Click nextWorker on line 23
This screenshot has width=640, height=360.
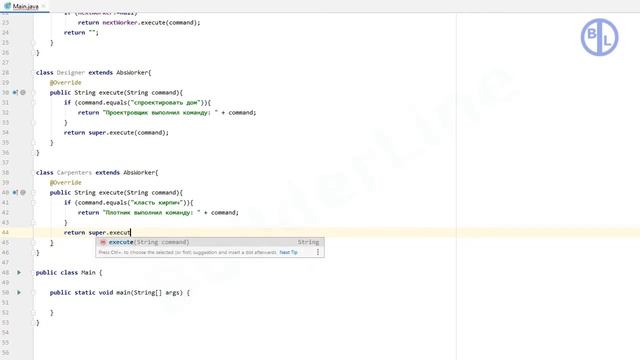click(120, 22)
